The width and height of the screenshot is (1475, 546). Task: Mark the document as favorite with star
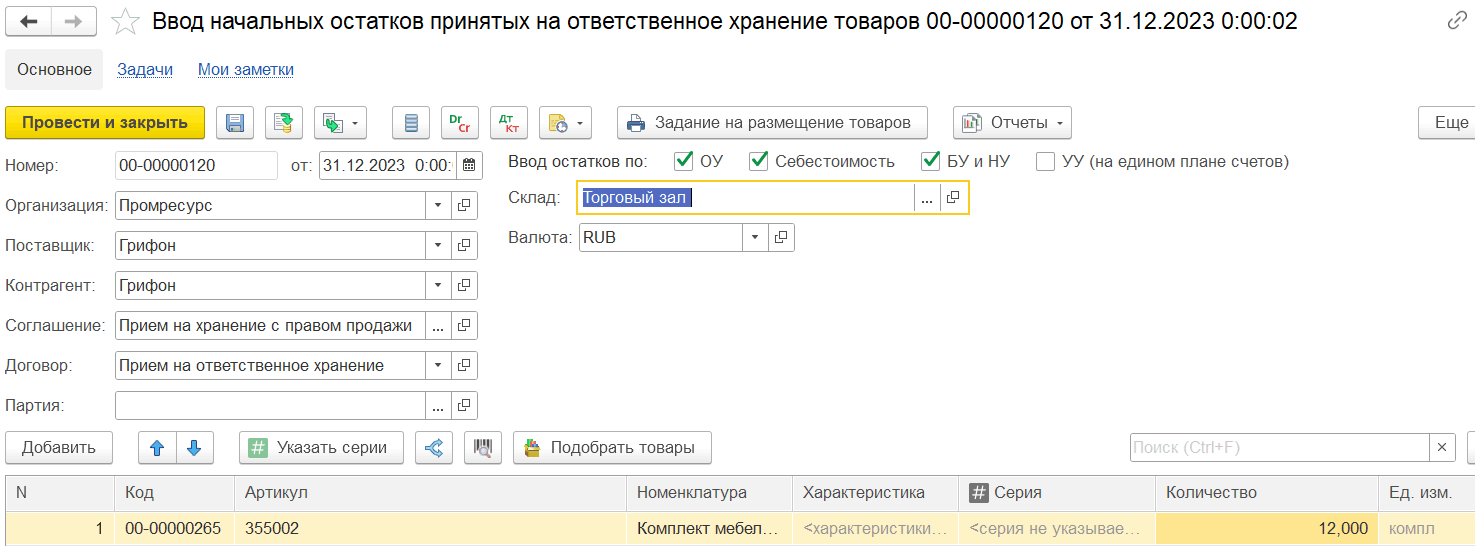pyautogui.click(x=125, y=21)
